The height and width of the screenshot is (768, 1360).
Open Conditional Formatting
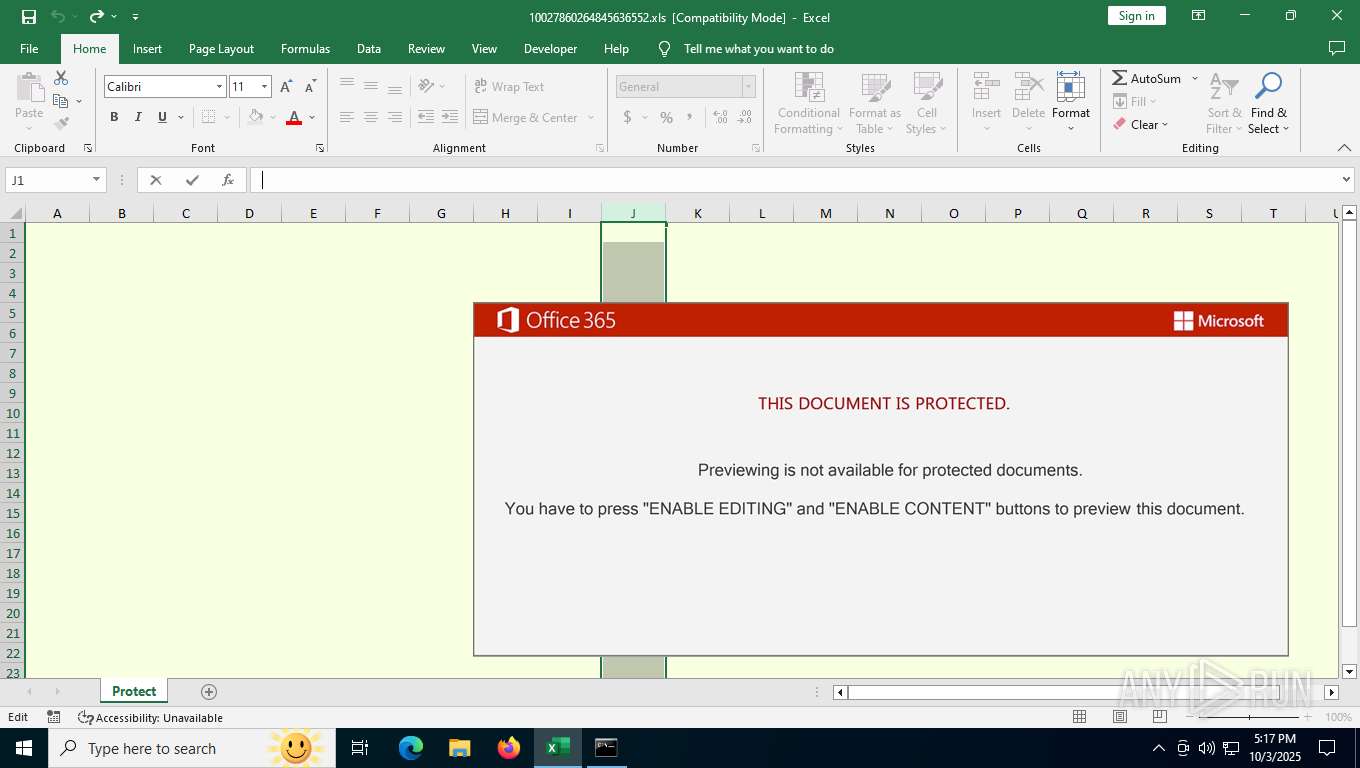click(x=809, y=103)
